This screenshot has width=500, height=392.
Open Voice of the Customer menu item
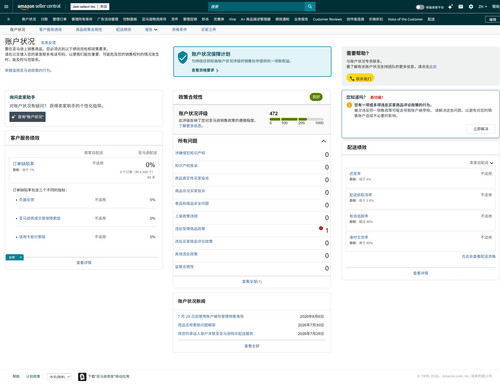[x=405, y=19]
